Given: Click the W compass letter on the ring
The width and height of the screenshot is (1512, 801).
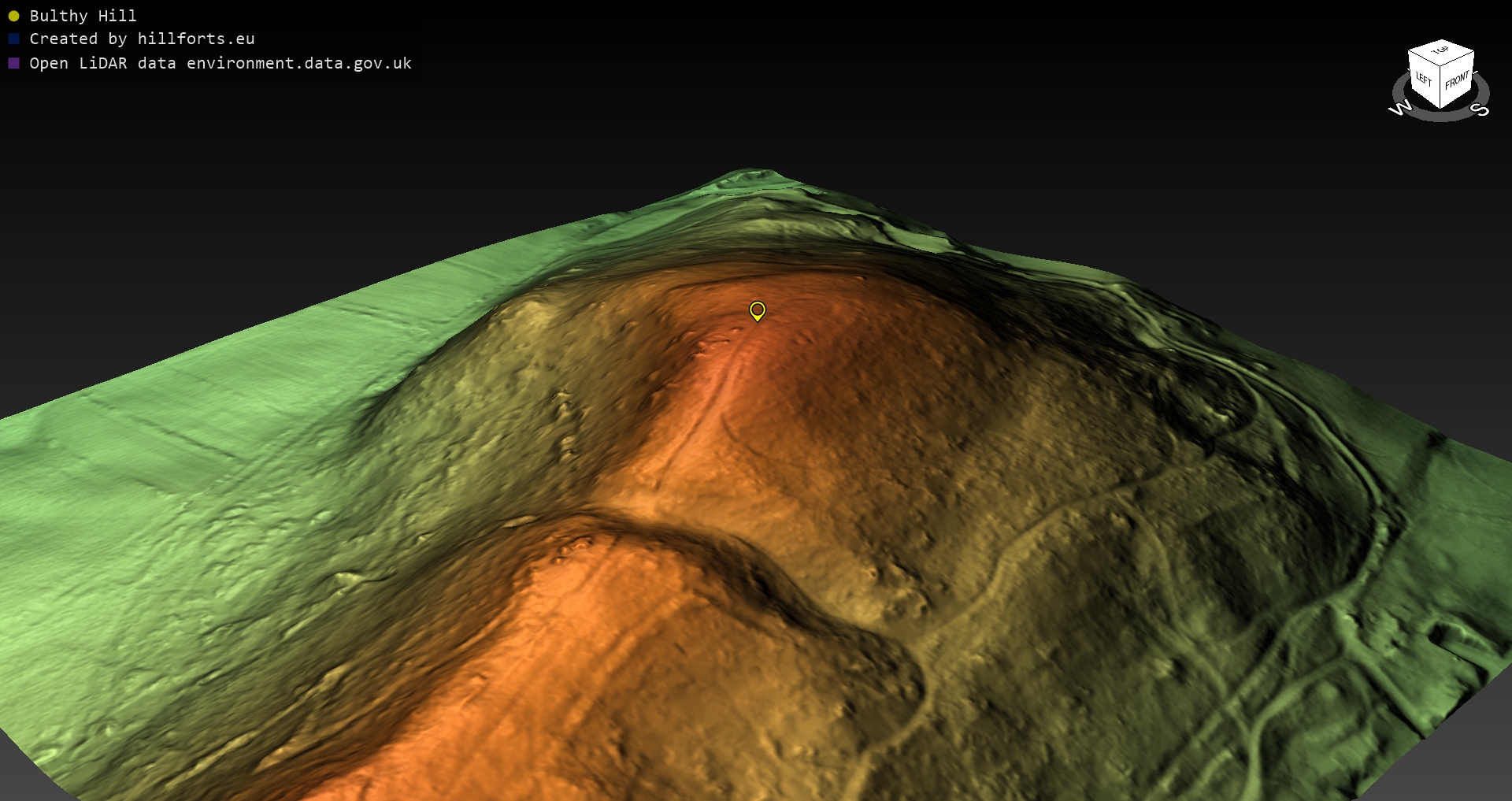Looking at the screenshot, I should 1400,108.
